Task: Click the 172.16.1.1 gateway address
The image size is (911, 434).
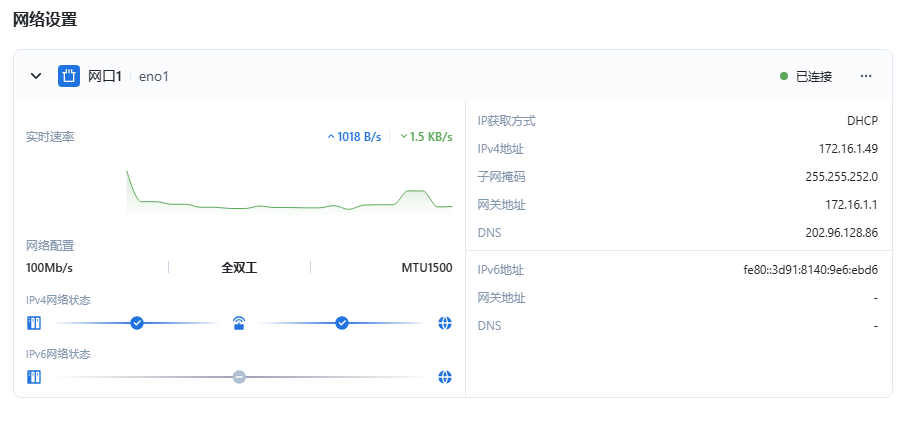Action: pyautogui.click(x=851, y=205)
